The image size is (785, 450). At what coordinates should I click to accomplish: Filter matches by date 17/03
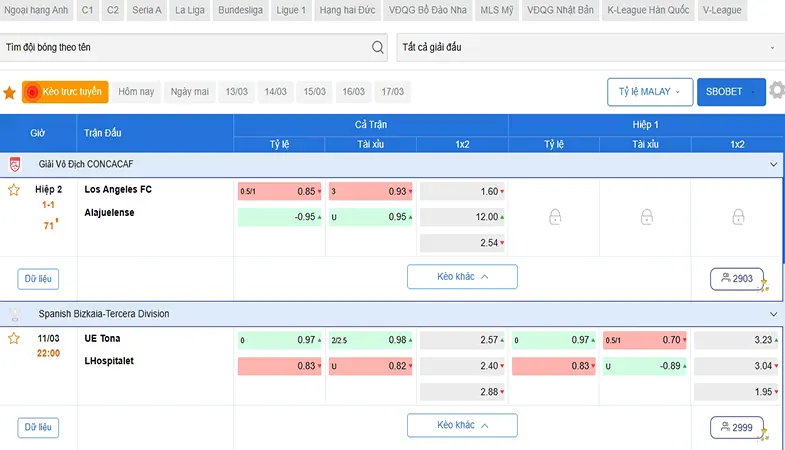click(x=392, y=92)
